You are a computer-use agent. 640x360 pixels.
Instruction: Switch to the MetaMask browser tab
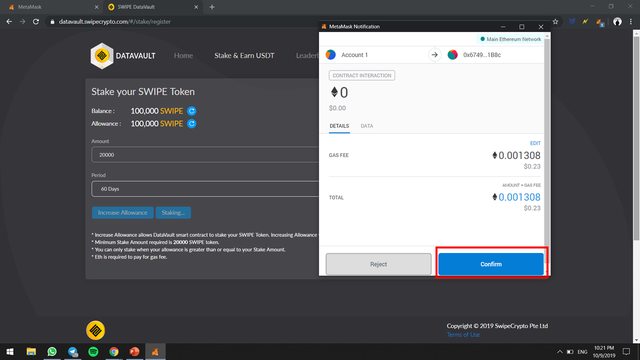click(53, 7)
